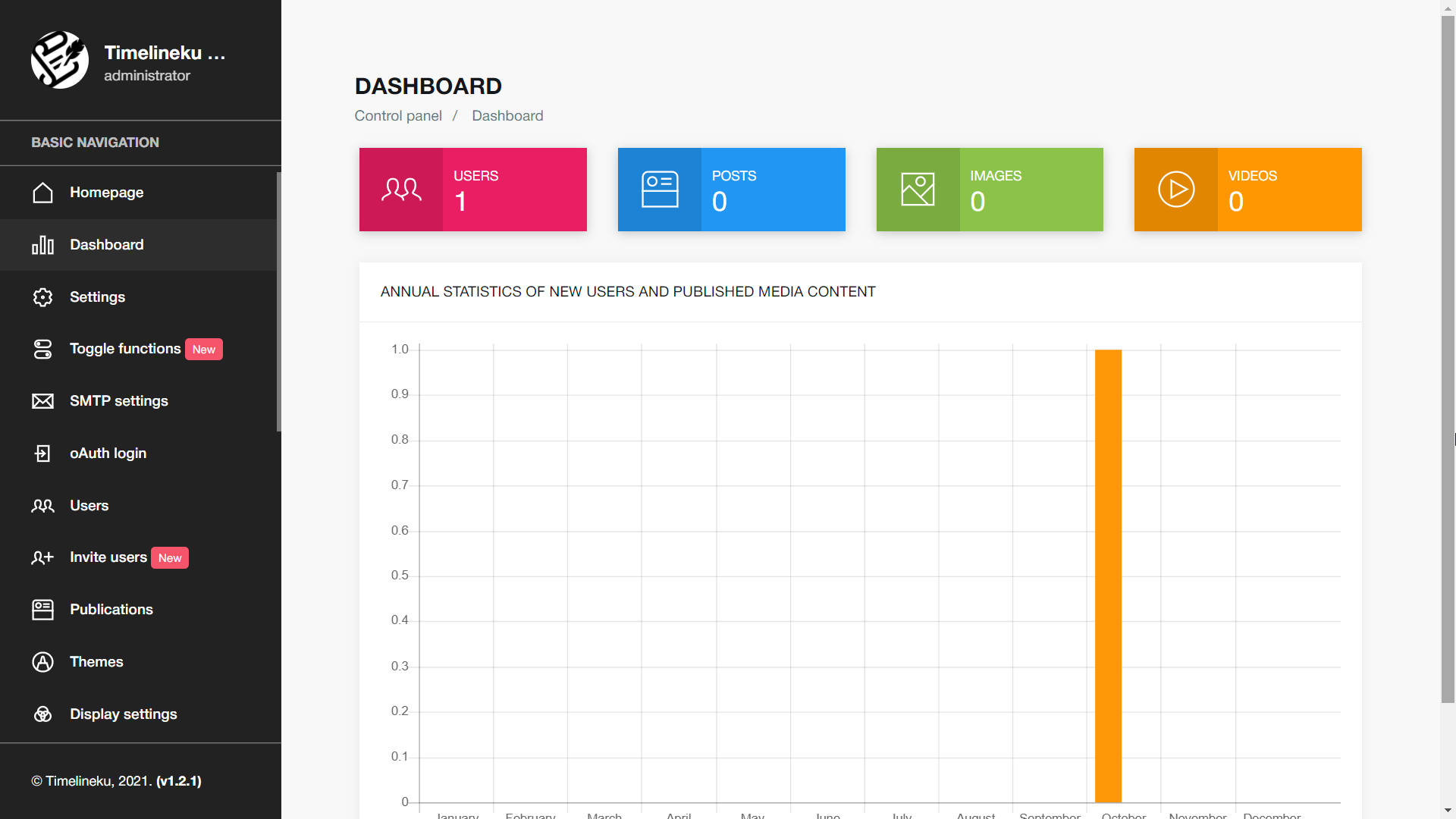This screenshot has height=819, width=1456.
Task: Click the oAuth login door icon
Action: pos(43,453)
